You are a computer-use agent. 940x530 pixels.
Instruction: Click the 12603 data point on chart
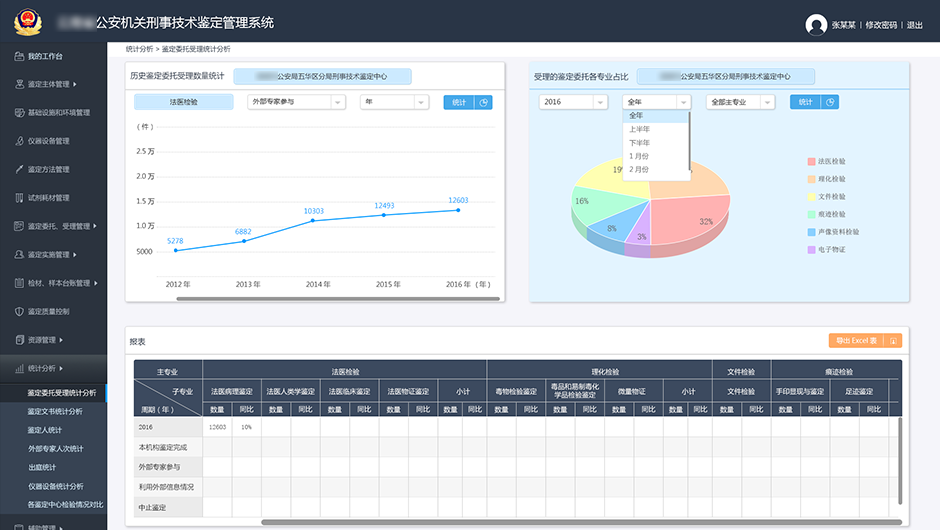[x=458, y=210]
